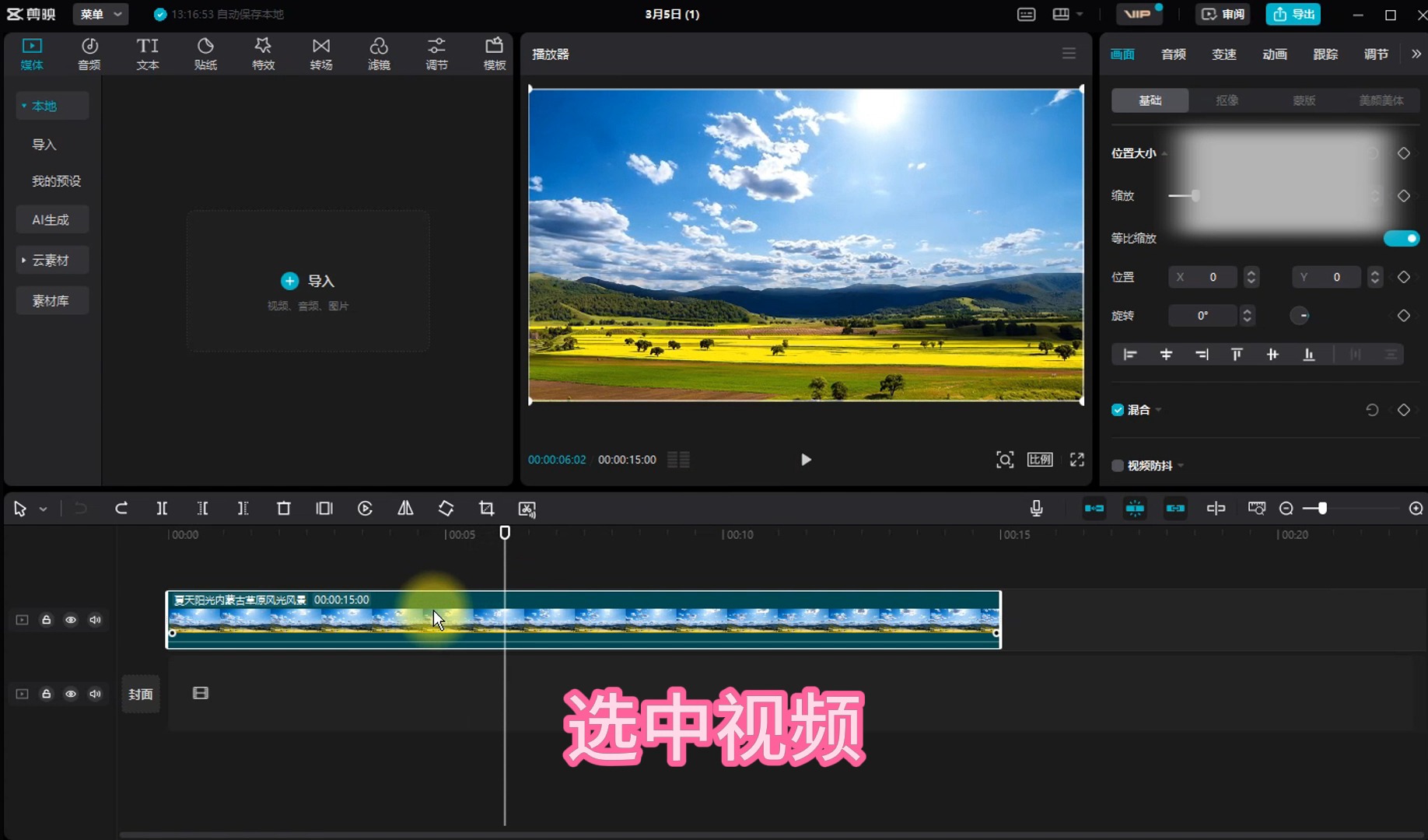
Task: Click the play button in the player
Action: 806,460
